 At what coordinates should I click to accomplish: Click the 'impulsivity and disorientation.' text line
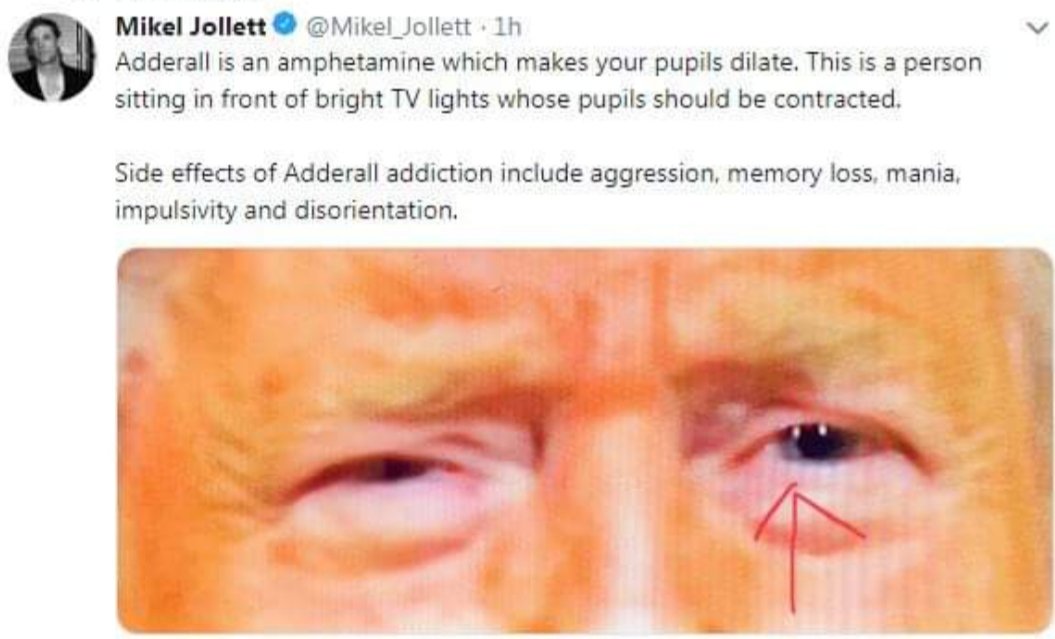point(286,211)
